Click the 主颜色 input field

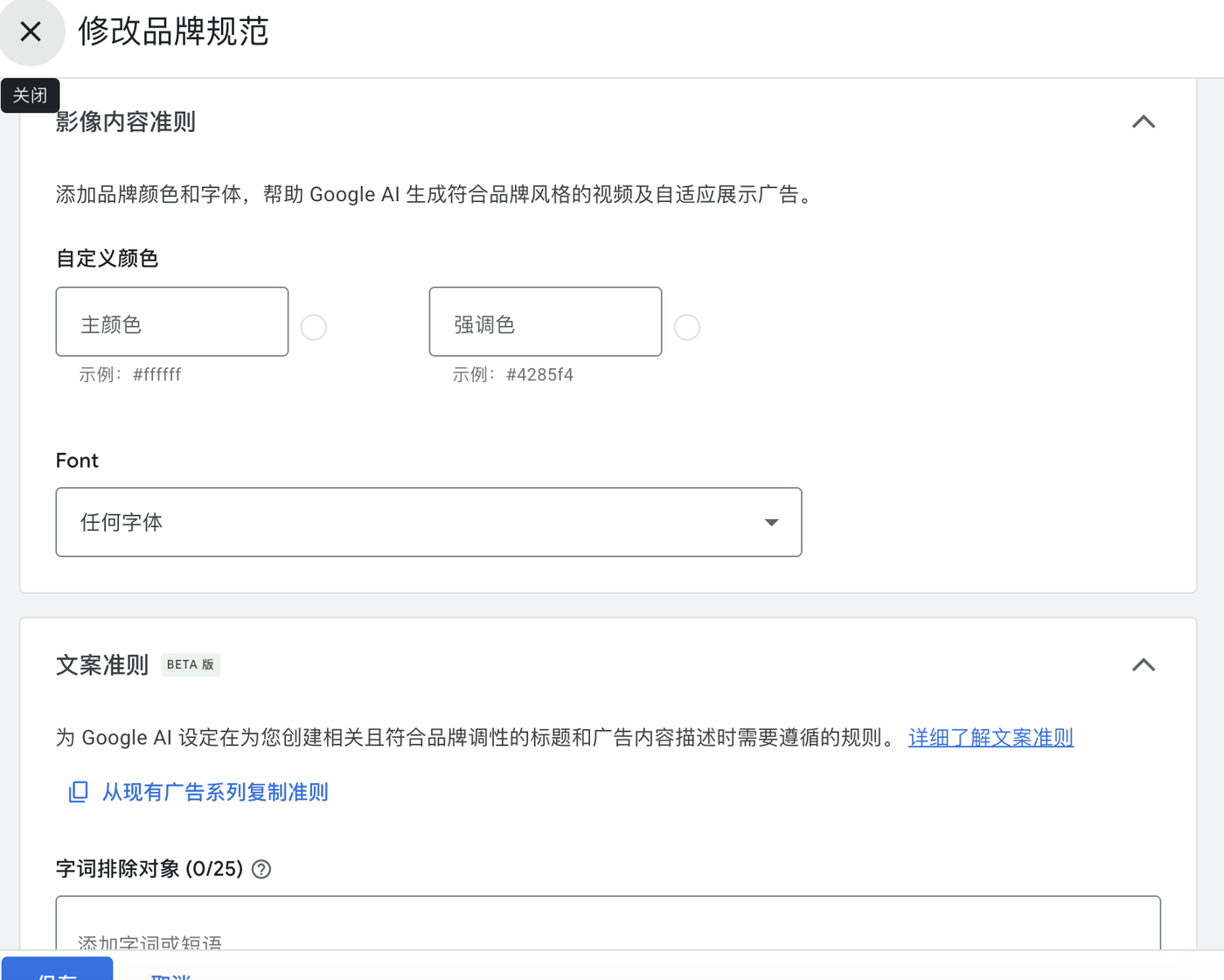point(172,322)
